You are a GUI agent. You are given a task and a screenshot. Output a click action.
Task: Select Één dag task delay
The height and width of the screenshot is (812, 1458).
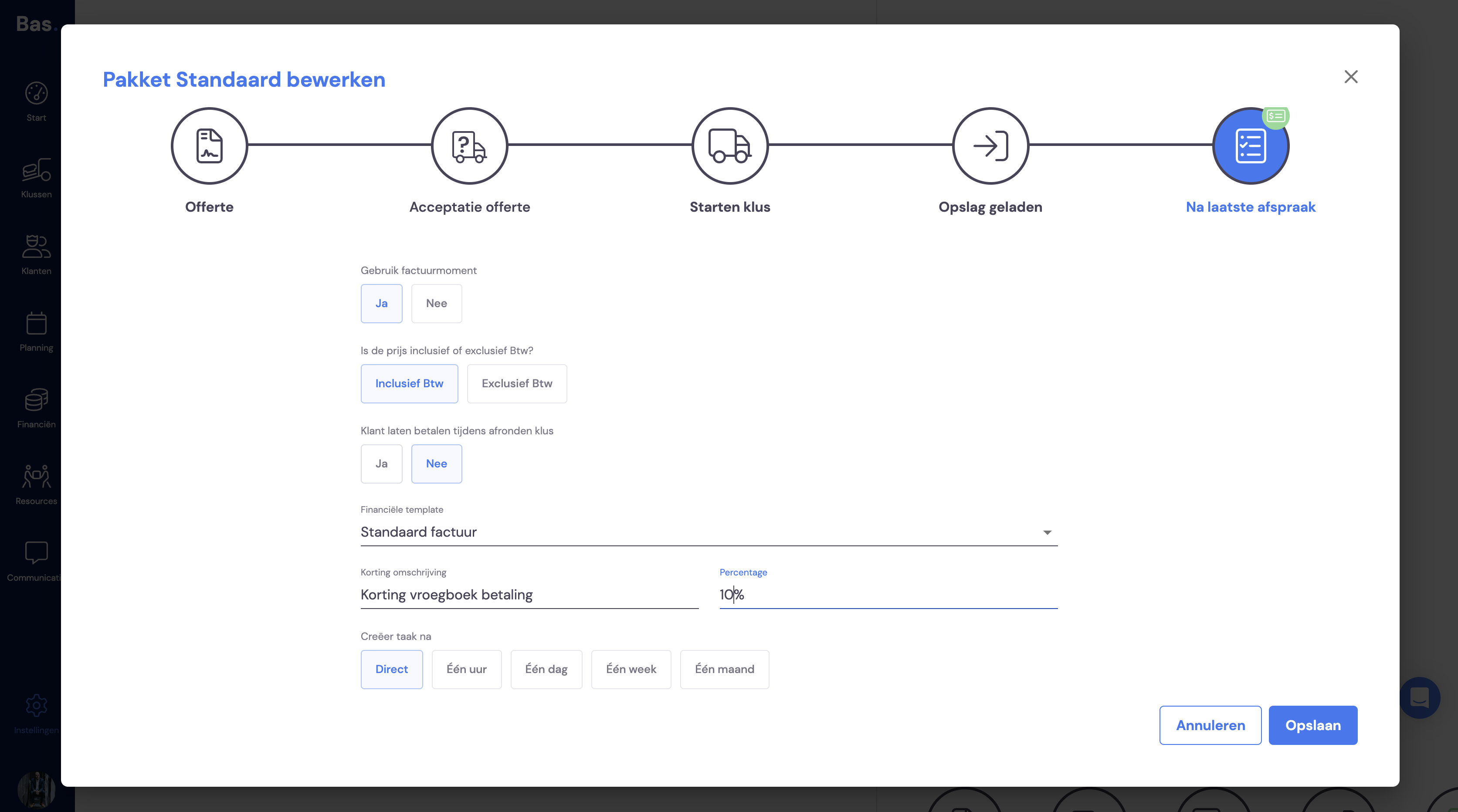(546, 669)
